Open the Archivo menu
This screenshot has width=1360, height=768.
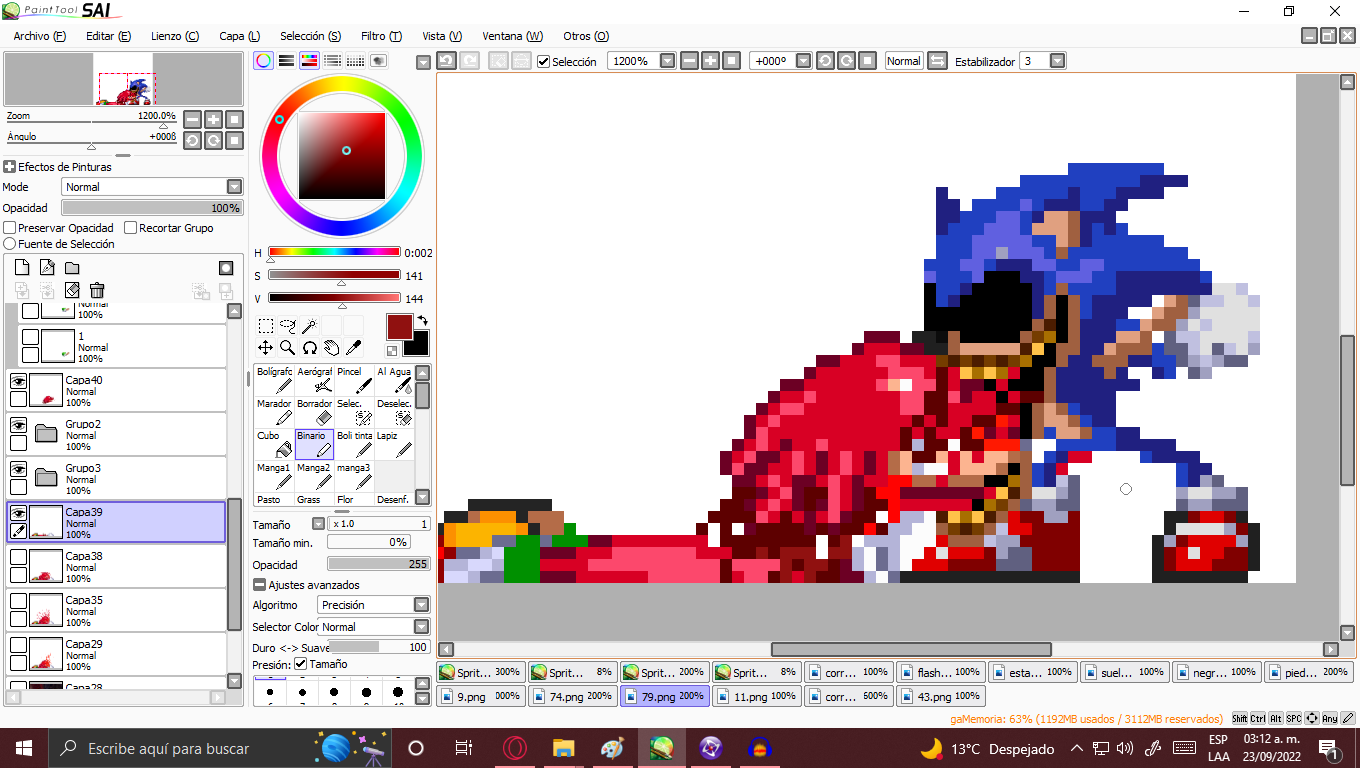39,36
